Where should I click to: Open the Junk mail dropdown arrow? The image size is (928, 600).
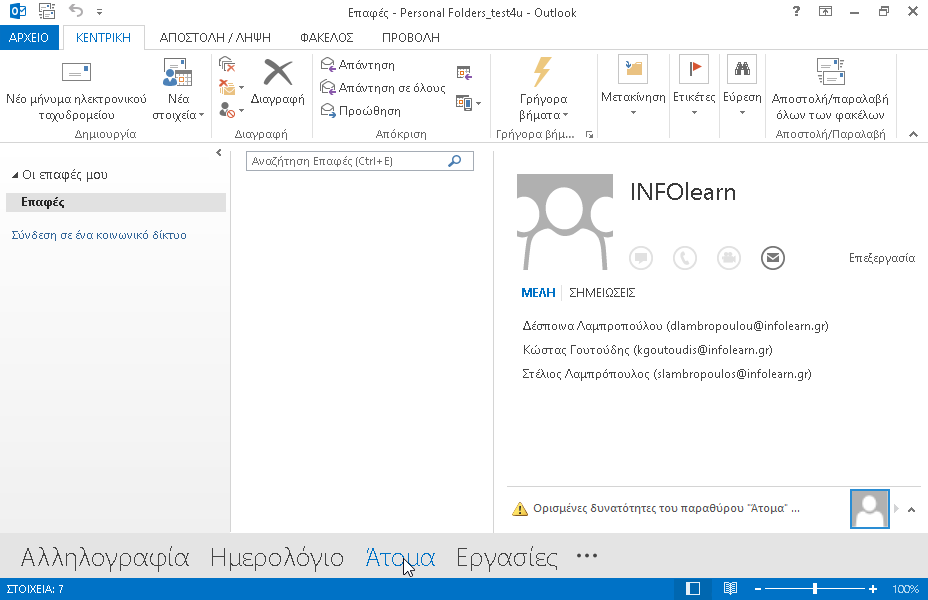click(x=241, y=111)
